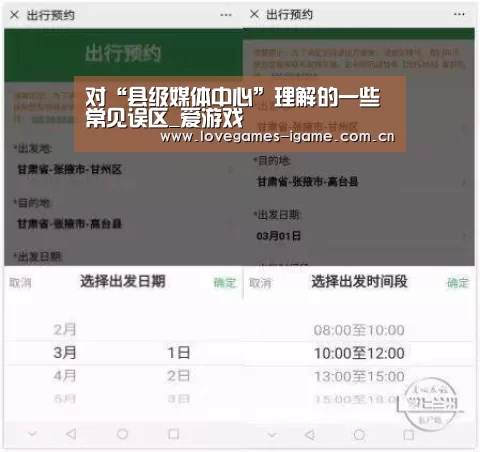Open the right page's three-dot menu
Image resolution: width=480 pixels, height=452 pixels.
tap(459, 14)
